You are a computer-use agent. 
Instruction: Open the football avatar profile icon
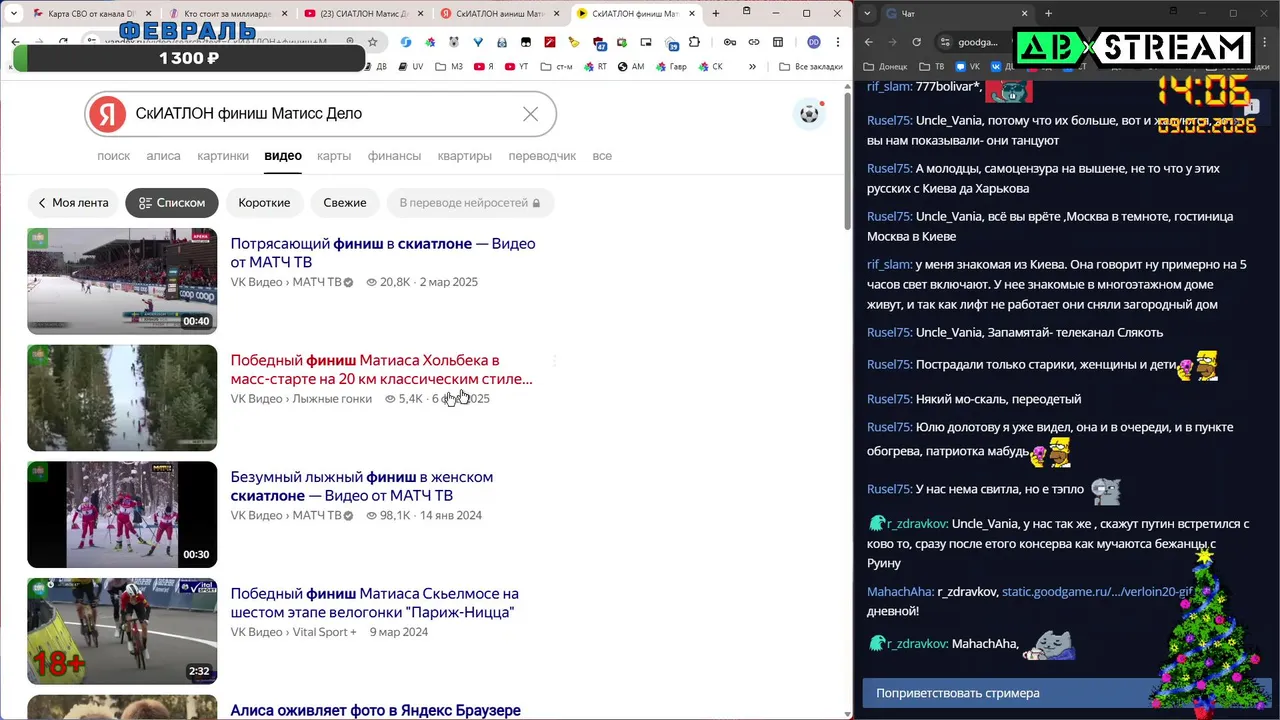point(809,114)
